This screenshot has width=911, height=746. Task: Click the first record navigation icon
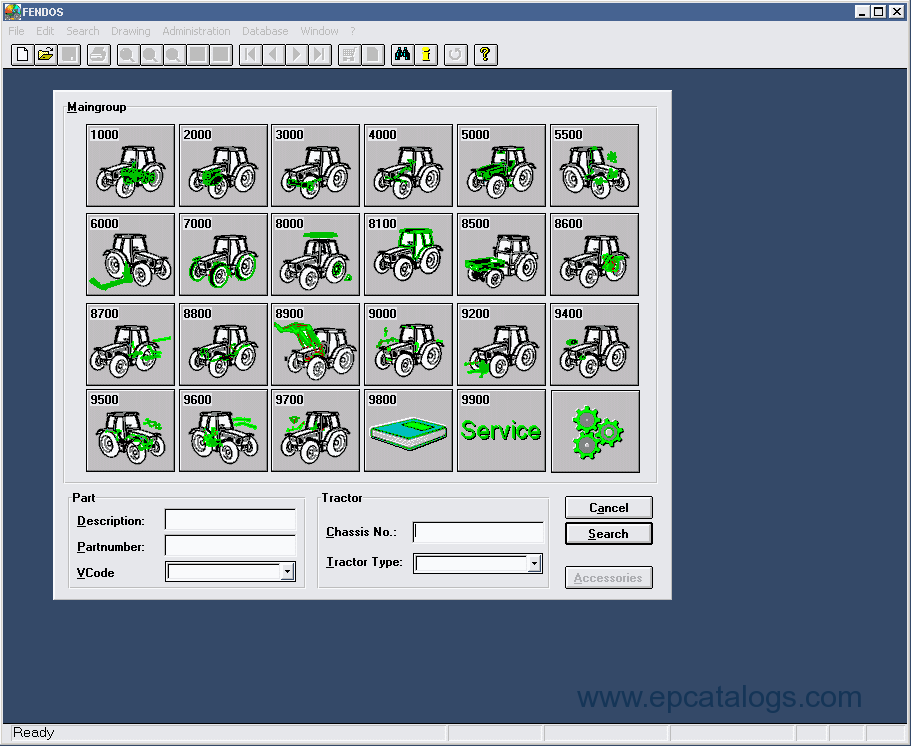point(250,55)
